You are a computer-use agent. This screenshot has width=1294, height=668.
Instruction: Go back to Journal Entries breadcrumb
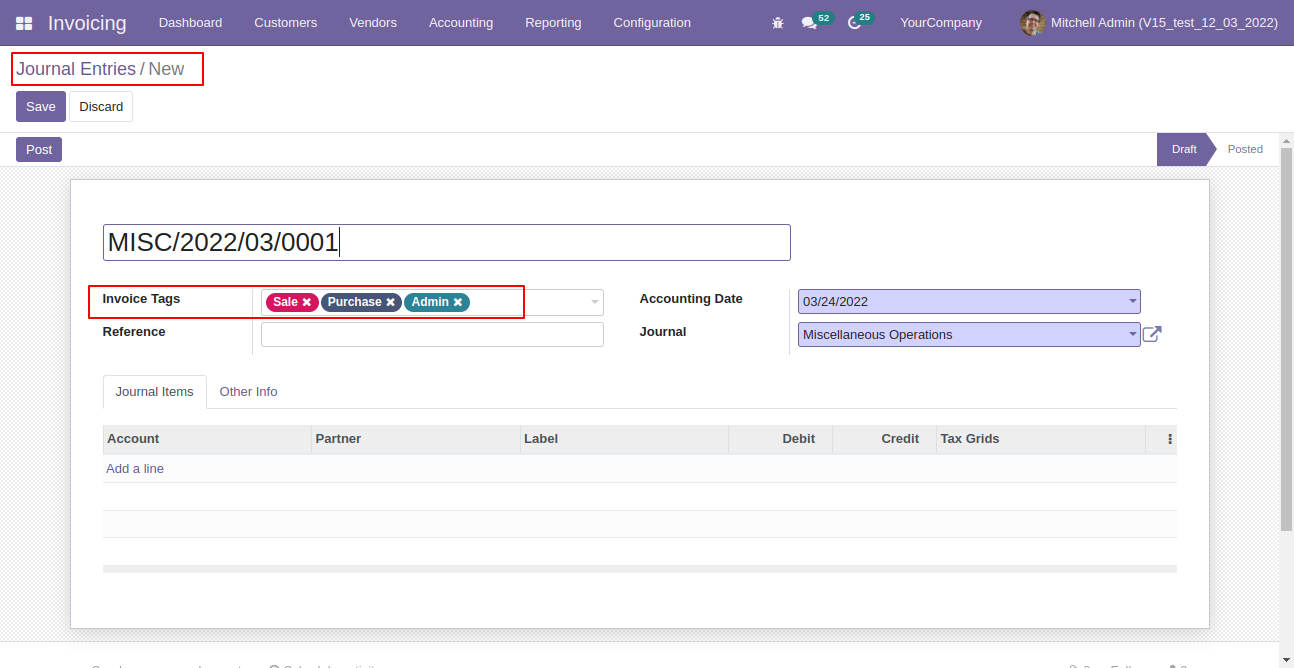pos(76,69)
